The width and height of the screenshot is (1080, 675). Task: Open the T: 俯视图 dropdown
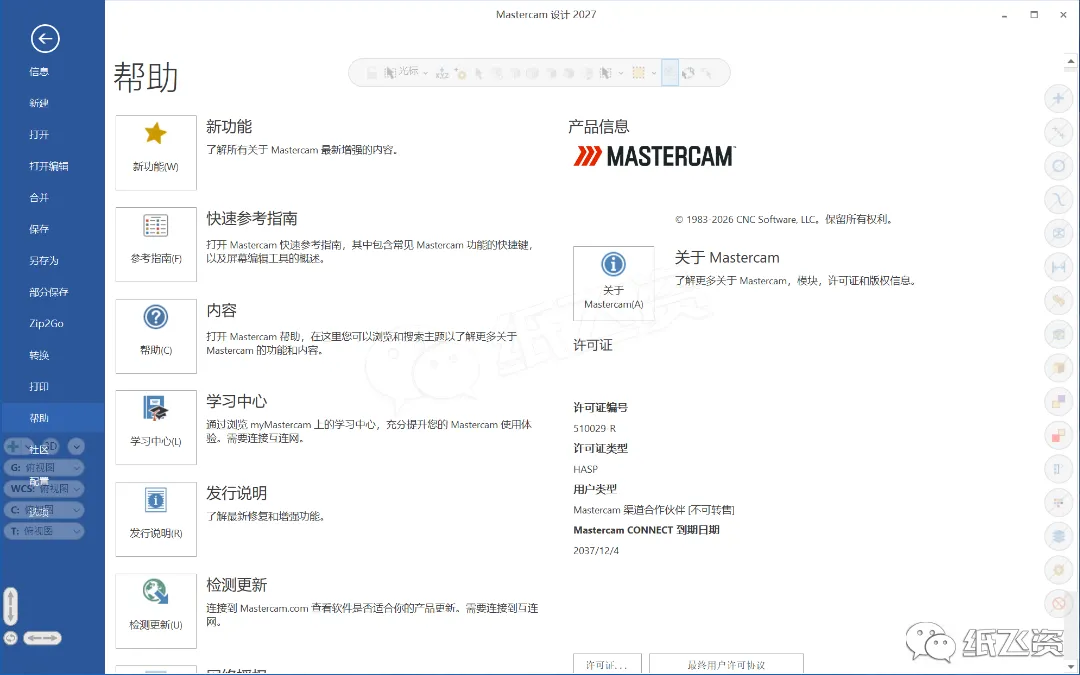(x=44, y=531)
